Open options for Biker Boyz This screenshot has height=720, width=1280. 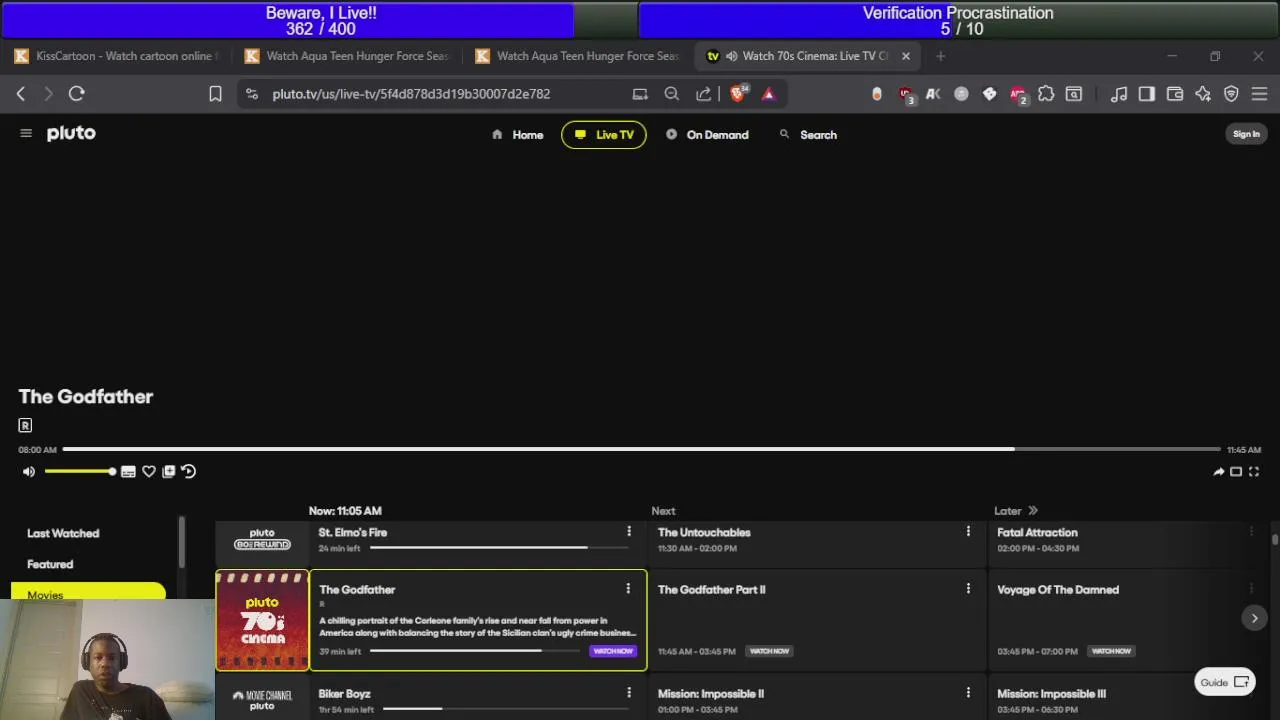click(x=629, y=693)
